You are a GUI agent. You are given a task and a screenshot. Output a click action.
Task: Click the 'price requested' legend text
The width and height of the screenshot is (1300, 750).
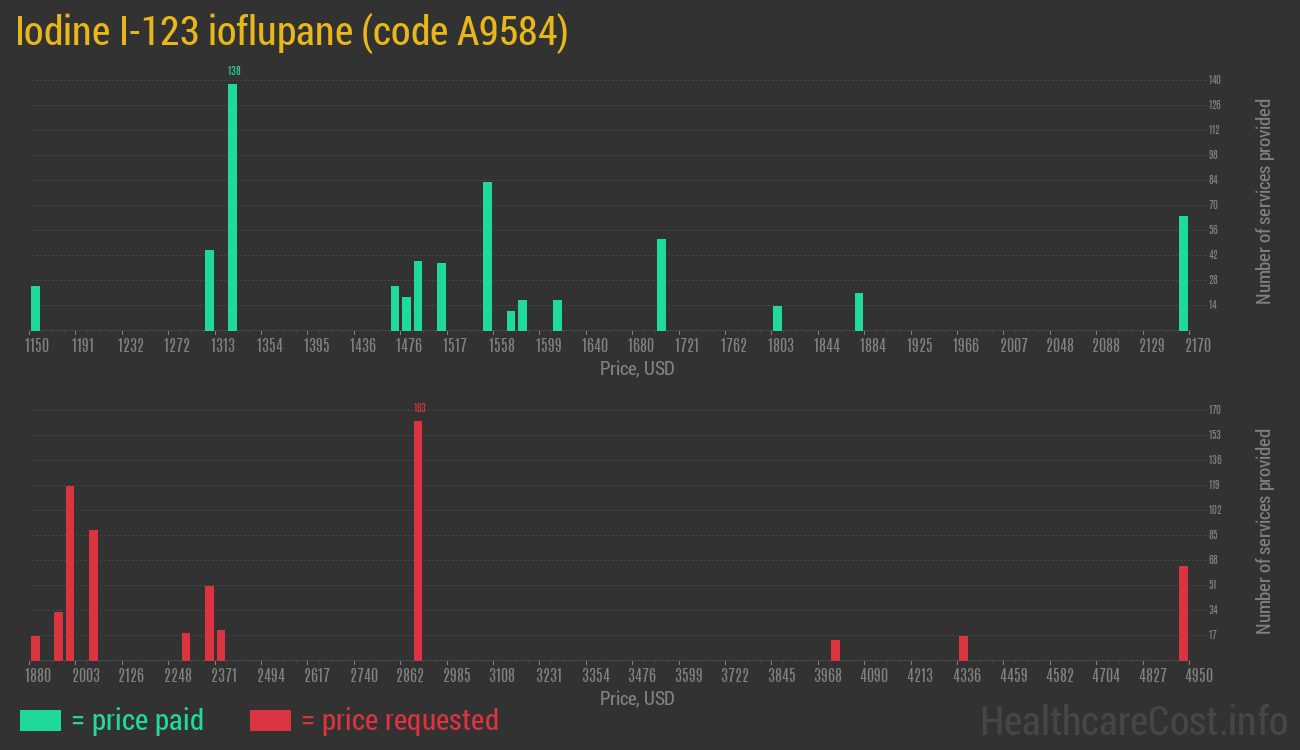[x=399, y=720]
